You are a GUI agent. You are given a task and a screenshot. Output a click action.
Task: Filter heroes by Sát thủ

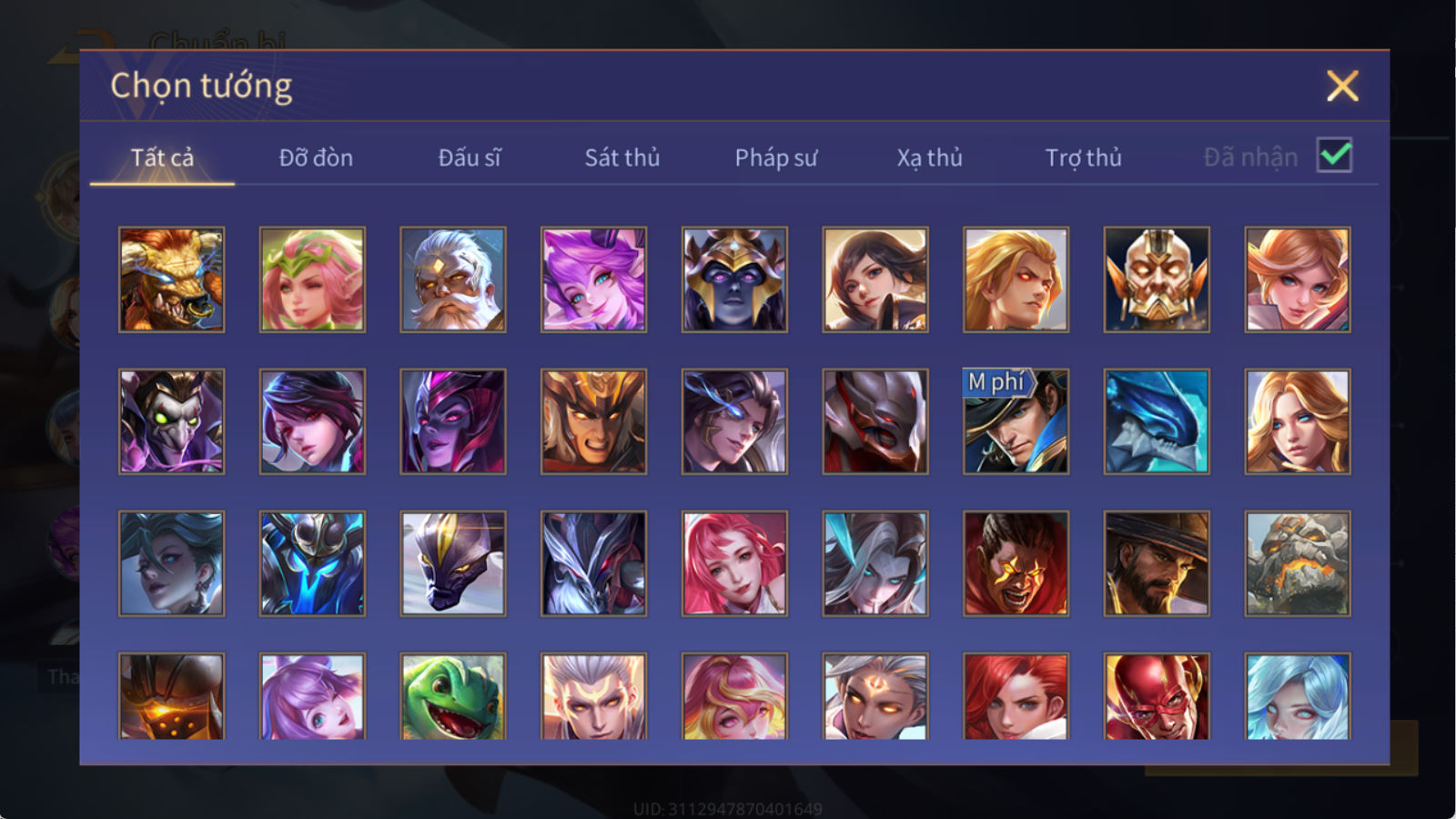click(x=622, y=157)
